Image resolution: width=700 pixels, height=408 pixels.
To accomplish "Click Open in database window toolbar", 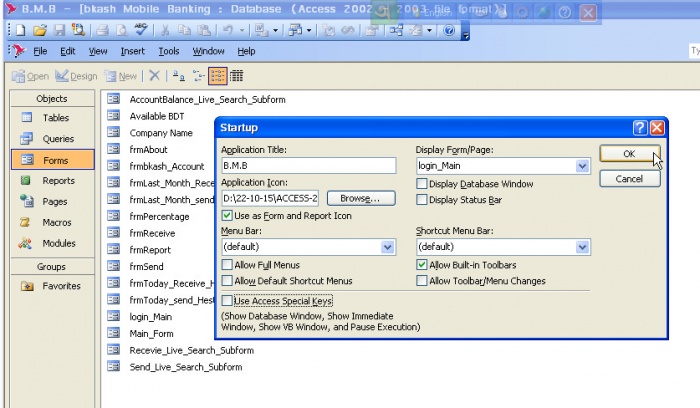I will tap(30, 76).
